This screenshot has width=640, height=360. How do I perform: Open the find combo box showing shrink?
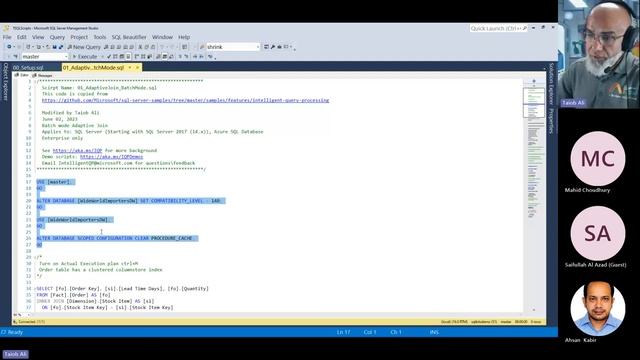point(233,47)
